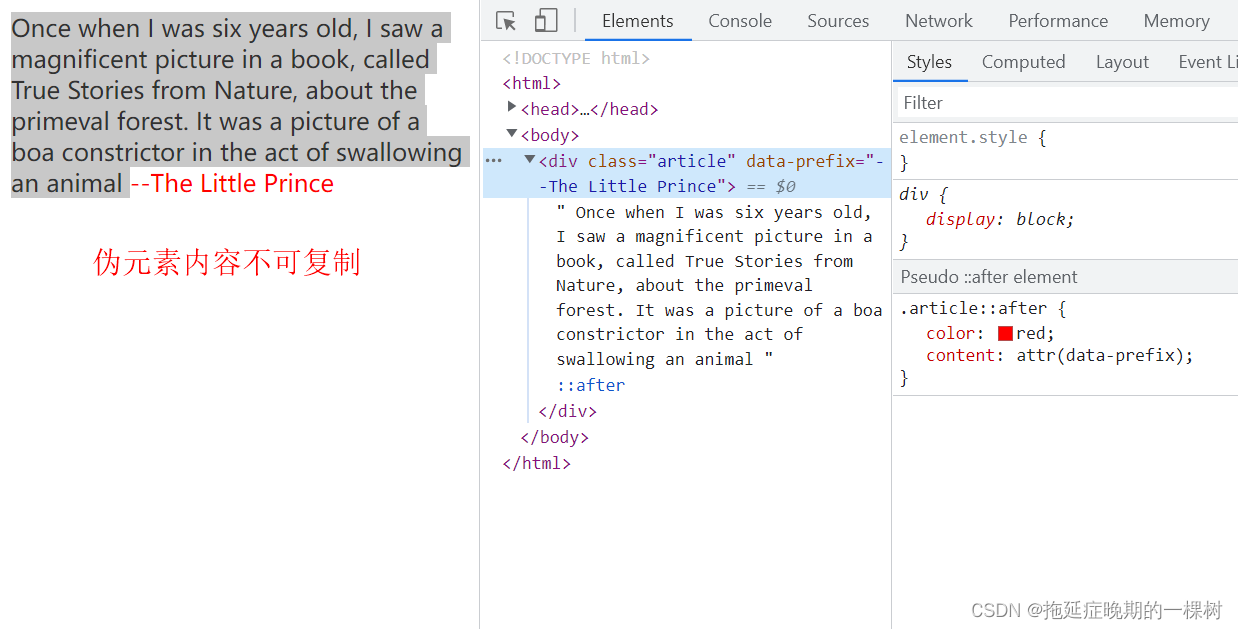Select the inspect element cursor icon
The height and width of the screenshot is (629, 1238).
point(505,20)
